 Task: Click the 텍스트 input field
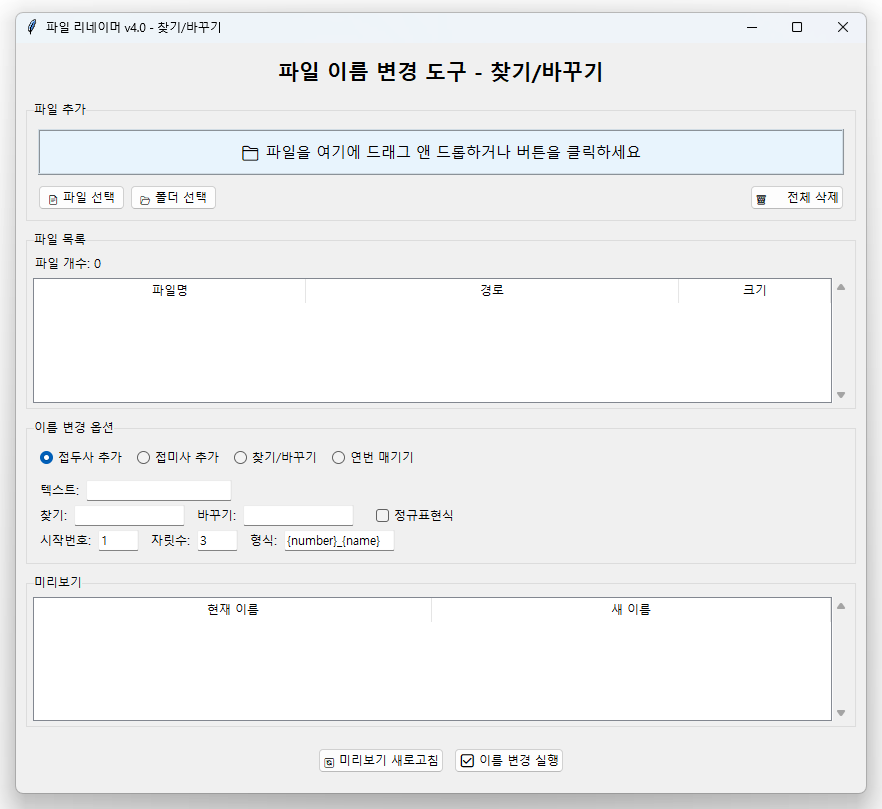tap(158, 490)
